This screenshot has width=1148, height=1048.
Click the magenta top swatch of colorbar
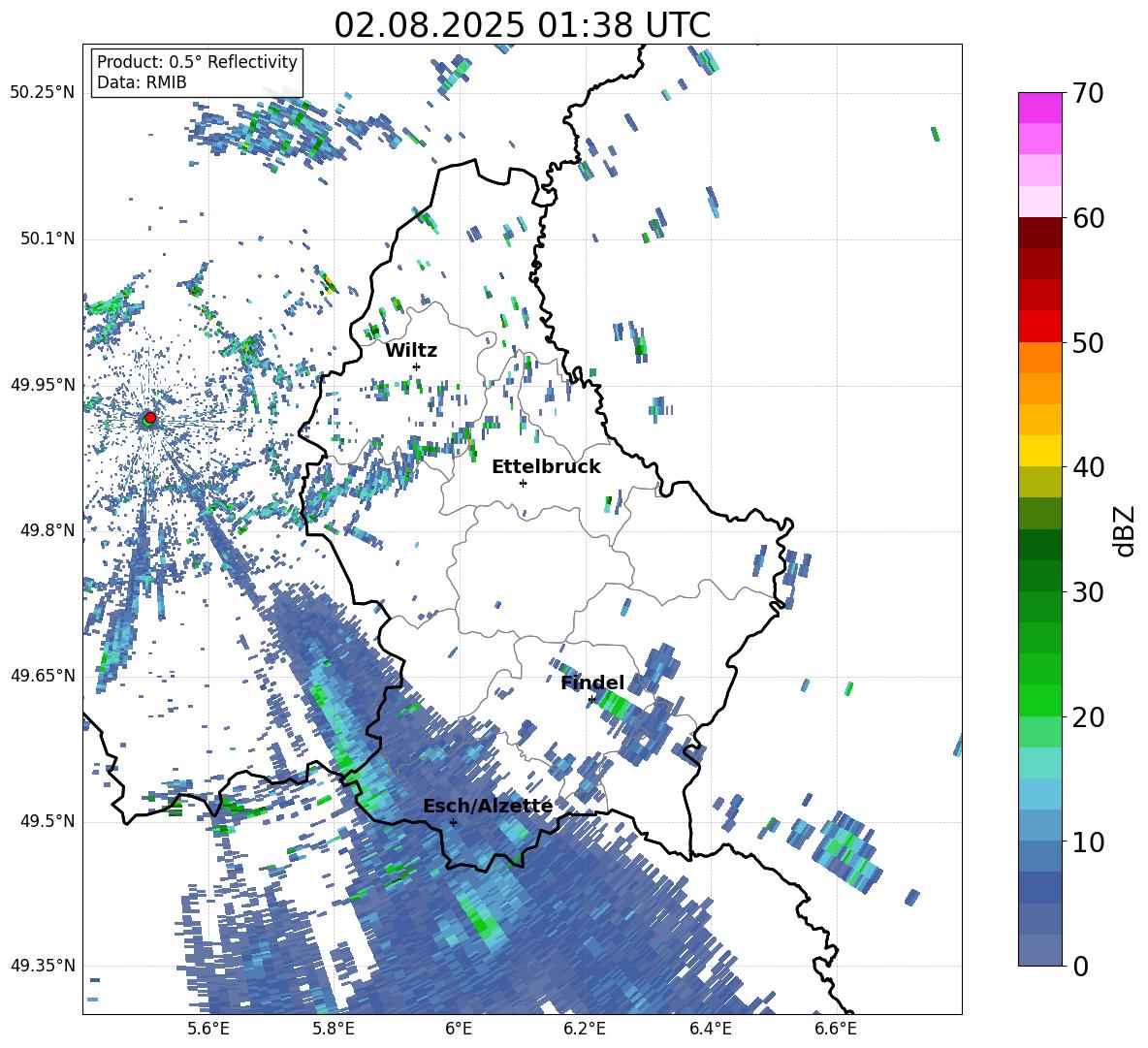point(1039,108)
